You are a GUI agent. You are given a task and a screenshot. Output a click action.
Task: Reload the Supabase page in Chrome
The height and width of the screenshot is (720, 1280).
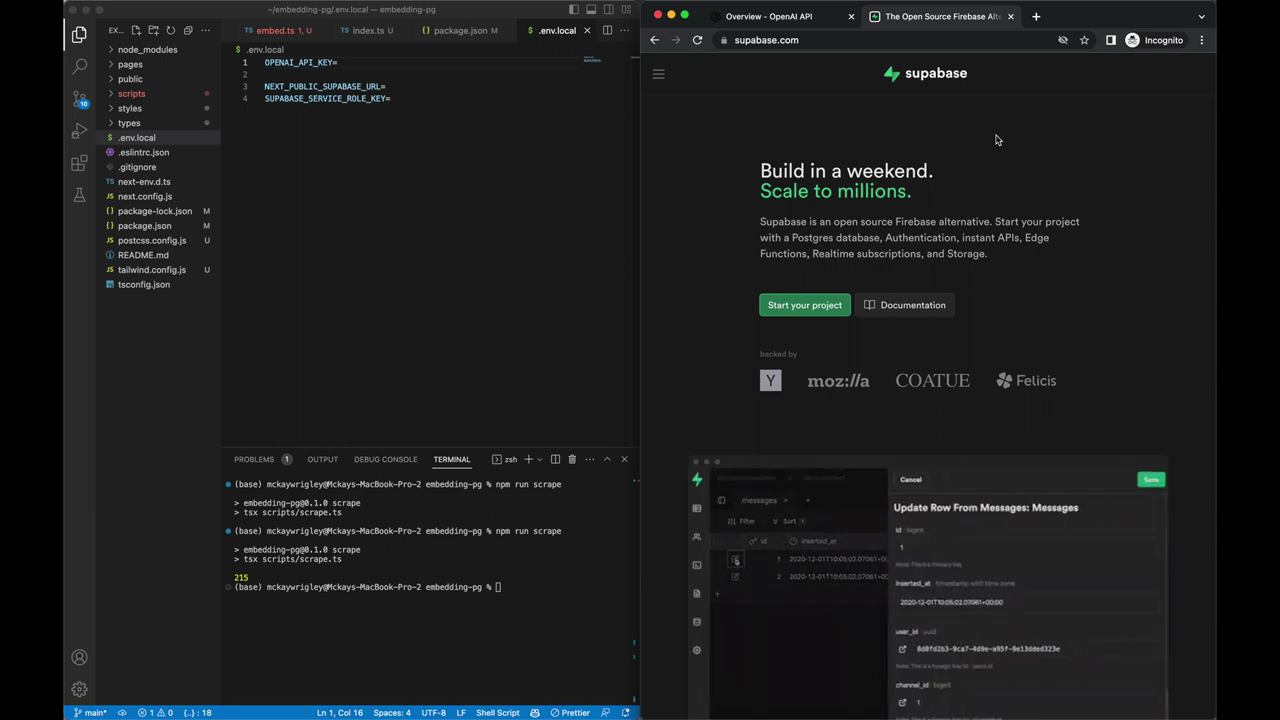pos(697,40)
